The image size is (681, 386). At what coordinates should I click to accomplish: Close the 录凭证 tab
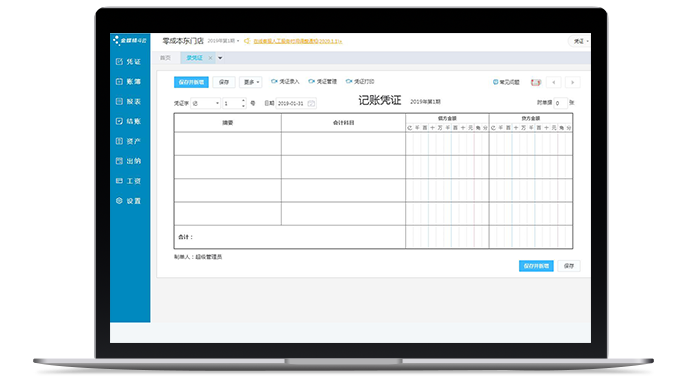[210, 58]
